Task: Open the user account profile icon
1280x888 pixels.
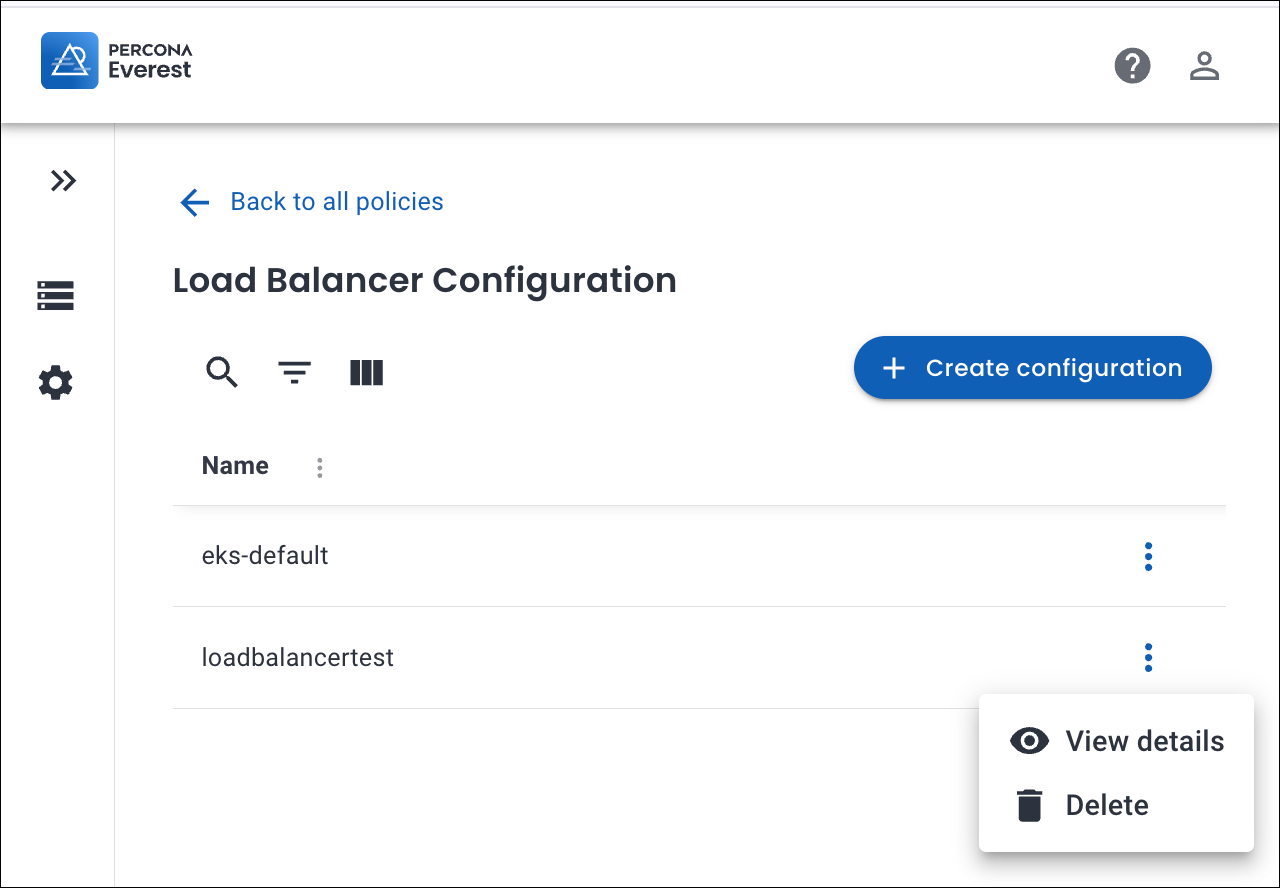Action: click(1204, 66)
